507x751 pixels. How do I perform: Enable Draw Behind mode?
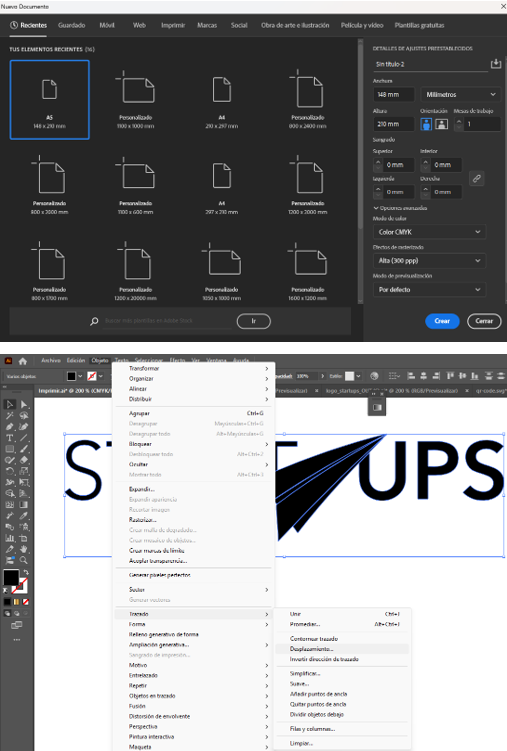(x=16, y=613)
